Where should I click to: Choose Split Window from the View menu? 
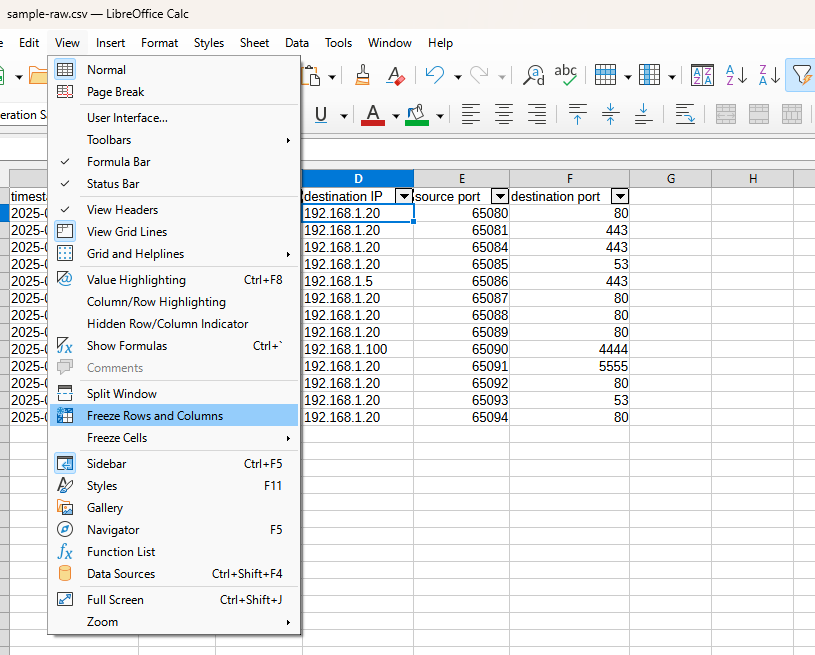point(122,394)
